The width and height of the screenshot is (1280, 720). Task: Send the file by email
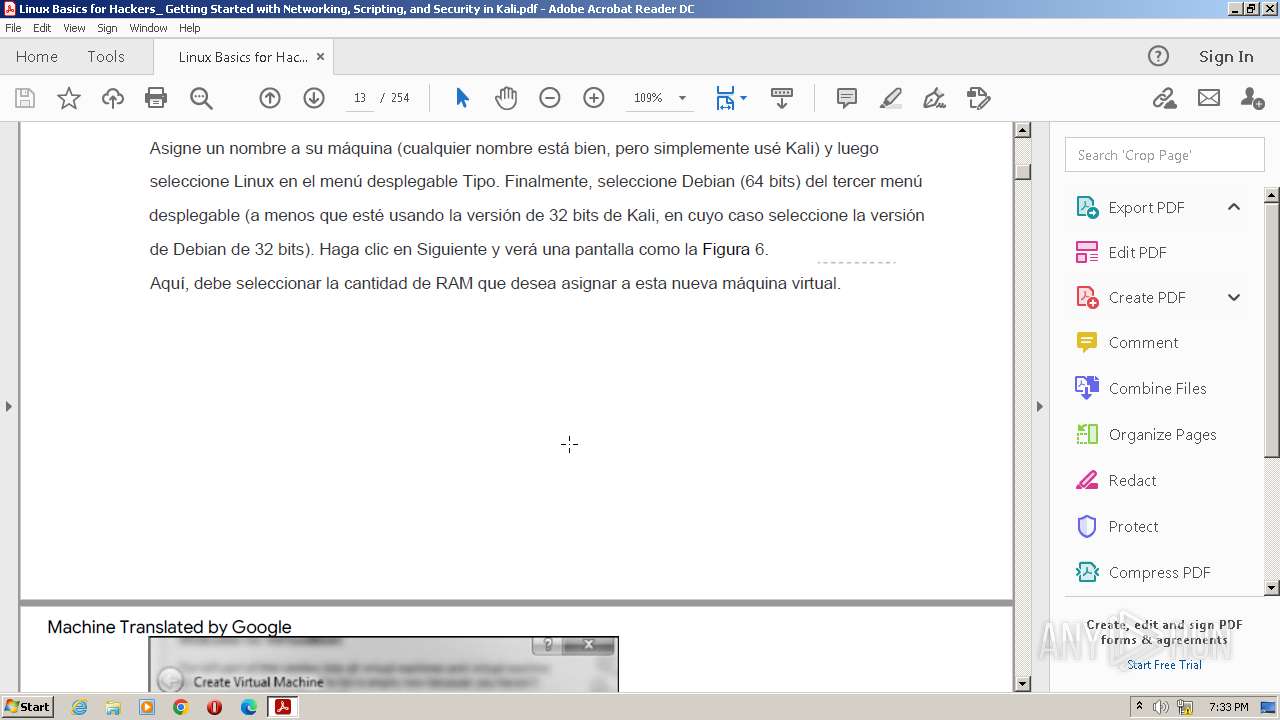[x=1209, y=98]
